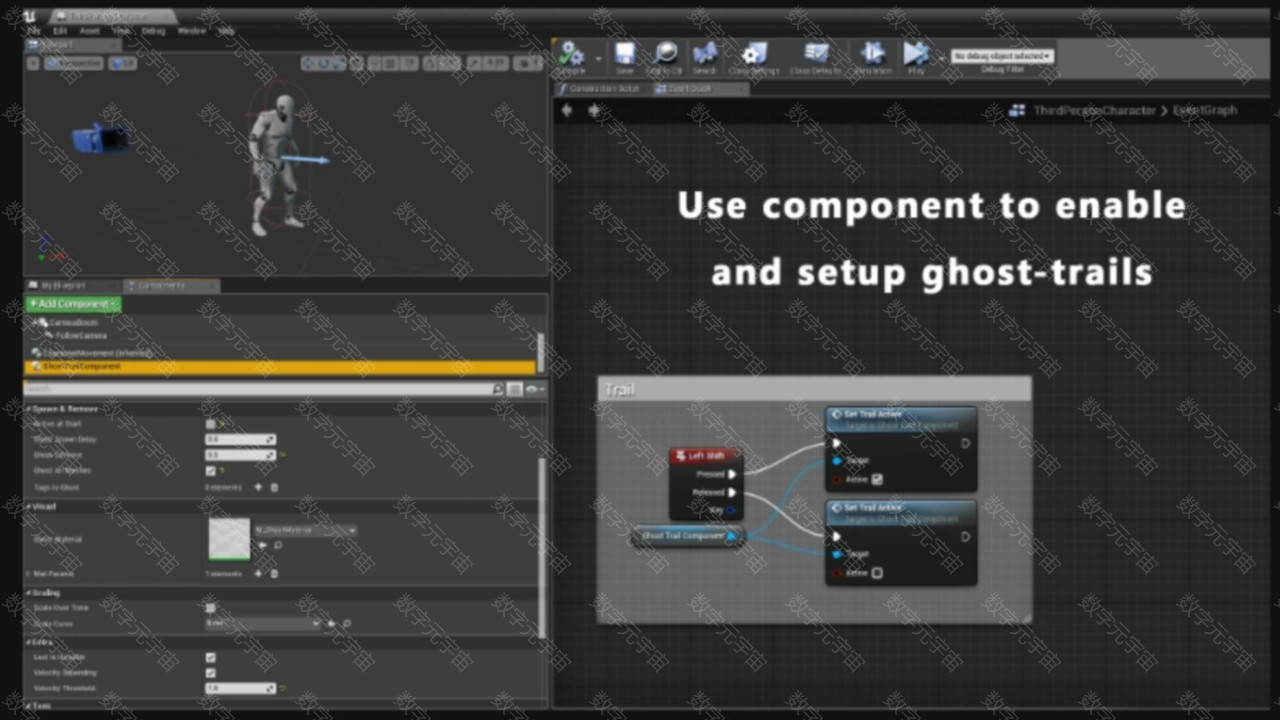Open property matrix grid icon
1280x720 pixels.
point(515,388)
